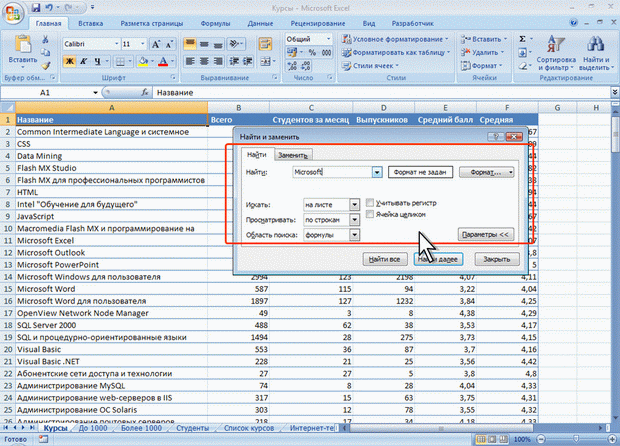Open Find and Select binoculars icon

click(596, 46)
